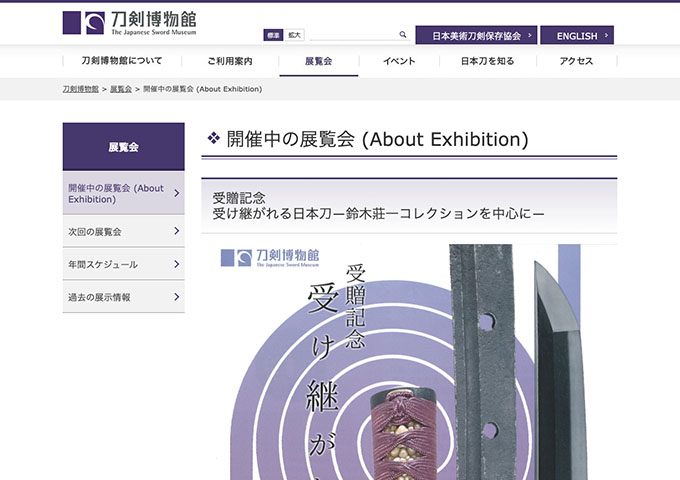This screenshot has width=680, height=480.
Task: Open the イベント menu item
Action: (x=399, y=61)
